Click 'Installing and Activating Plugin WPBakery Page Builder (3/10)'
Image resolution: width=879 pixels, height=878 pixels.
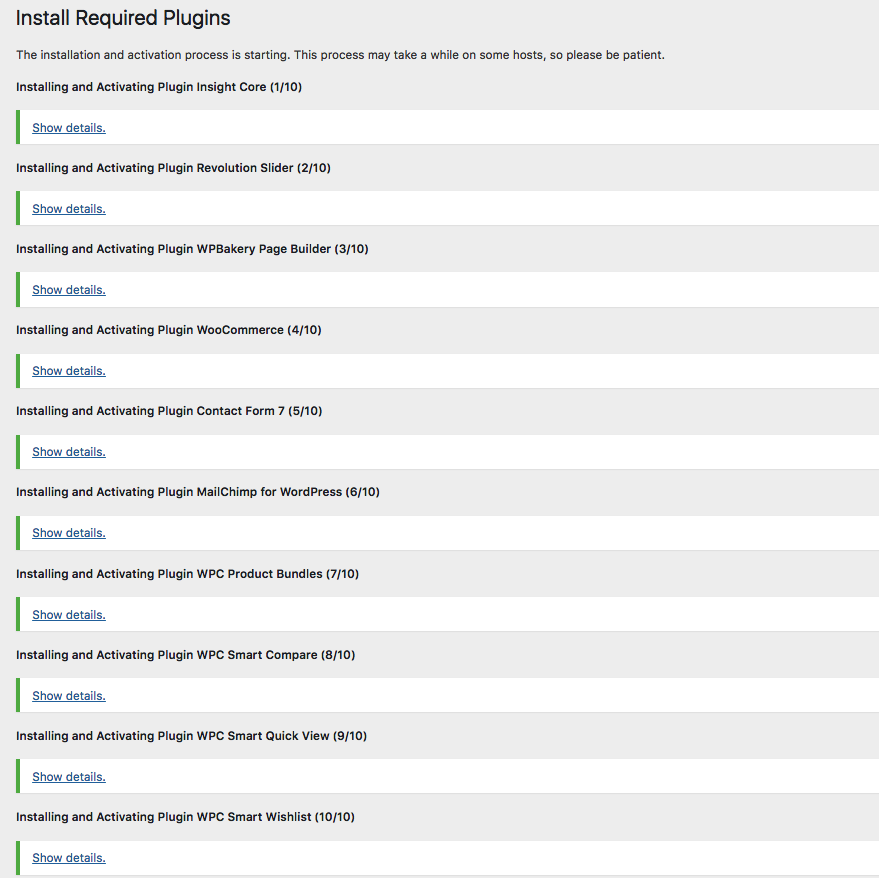192,249
